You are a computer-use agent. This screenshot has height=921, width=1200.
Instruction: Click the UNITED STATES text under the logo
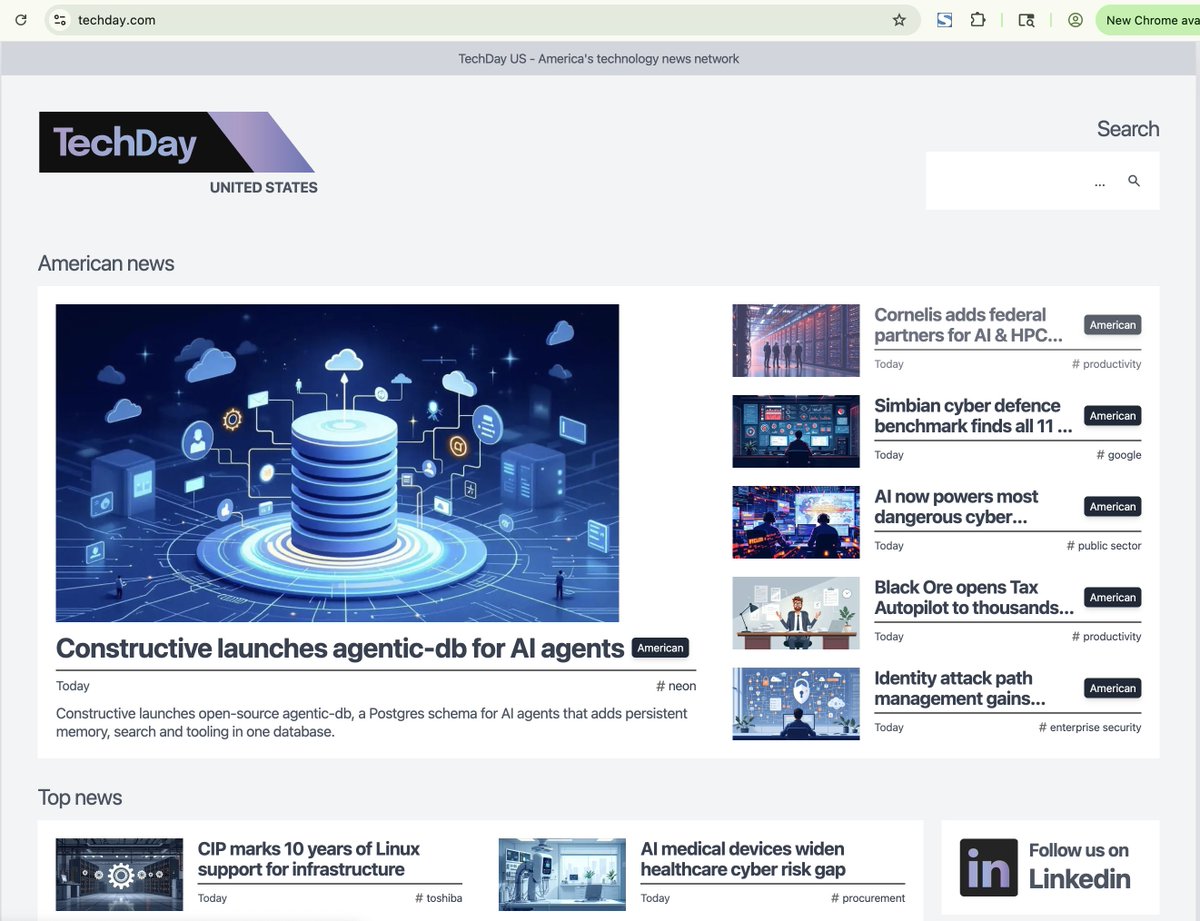click(x=264, y=187)
